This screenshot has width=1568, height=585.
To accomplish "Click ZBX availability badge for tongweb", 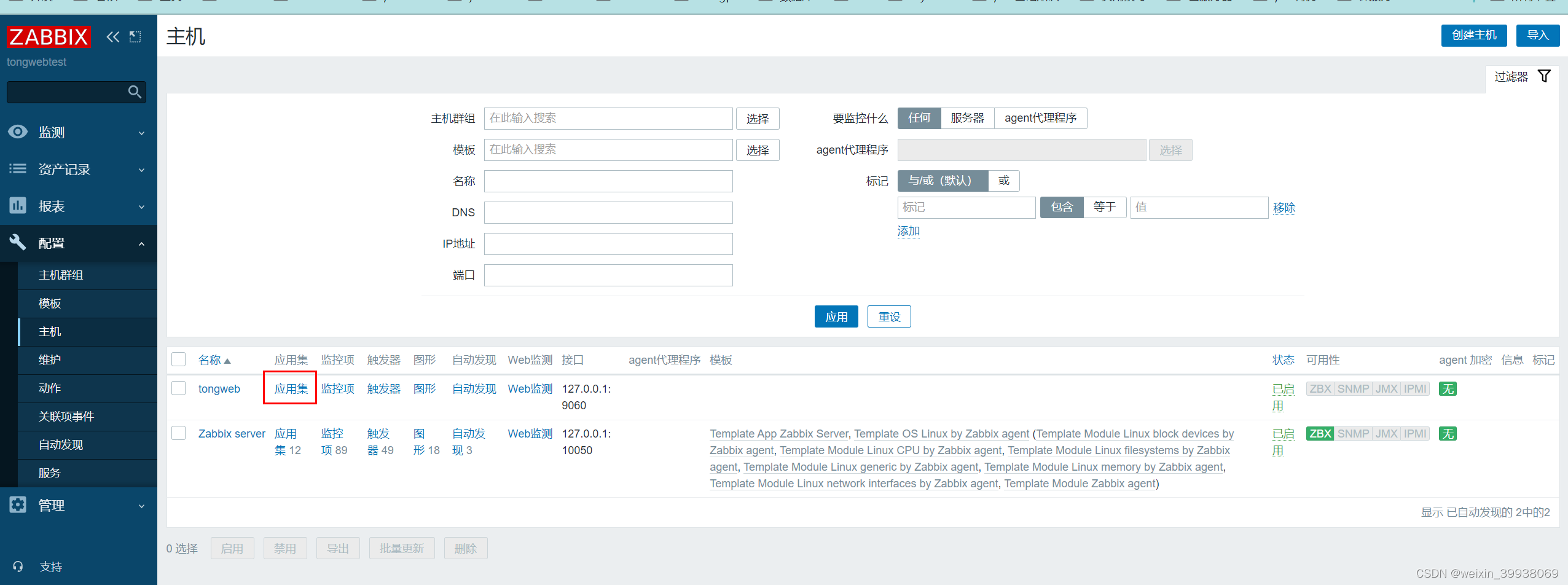I will coord(1320,389).
